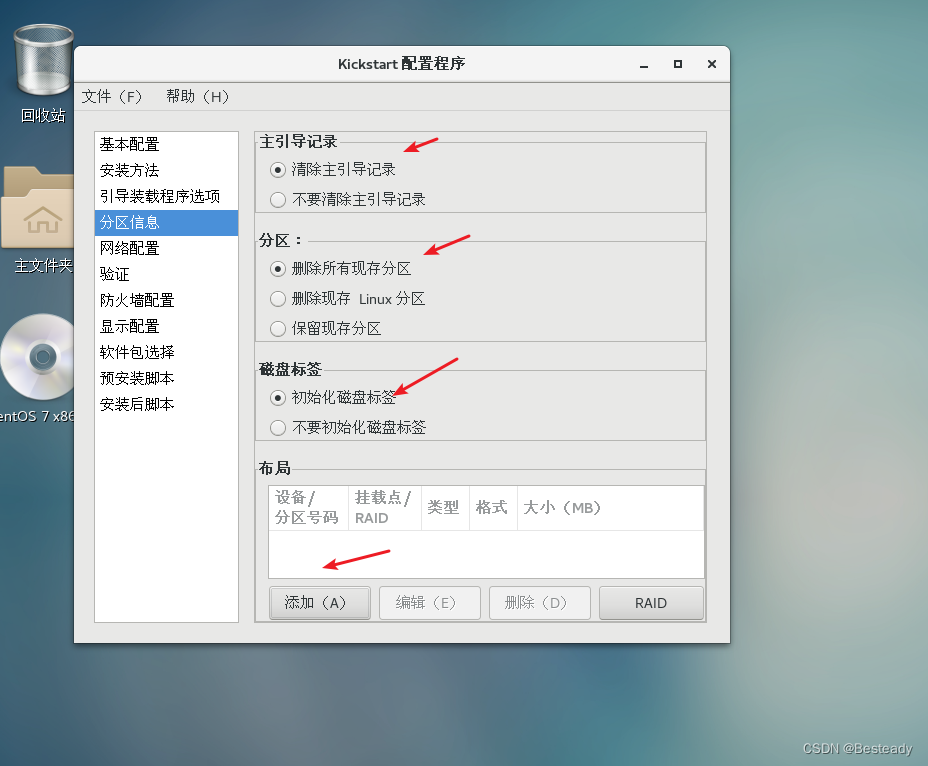
Task: Open the CentOS 7 x86 disc icon
Action: click(x=38, y=355)
